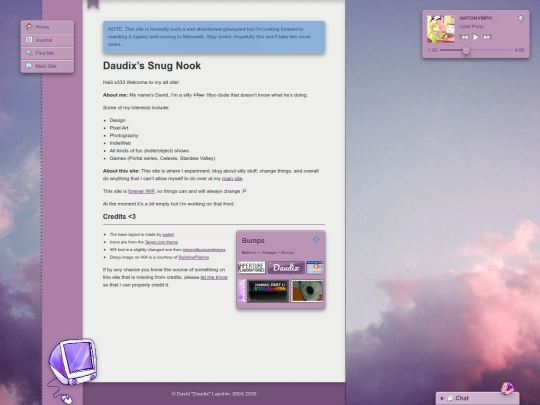This screenshot has width=540, height=405.
Task: Click the album cover thumbnail
Action: pyautogui.click(x=440, y=29)
